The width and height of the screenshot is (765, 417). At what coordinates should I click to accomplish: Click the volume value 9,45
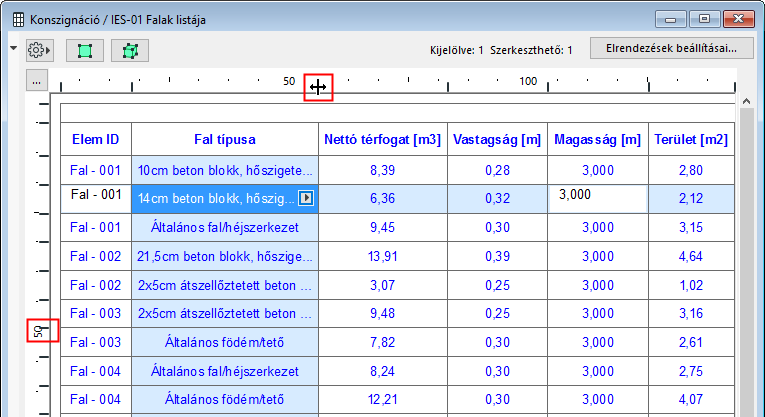click(x=382, y=227)
